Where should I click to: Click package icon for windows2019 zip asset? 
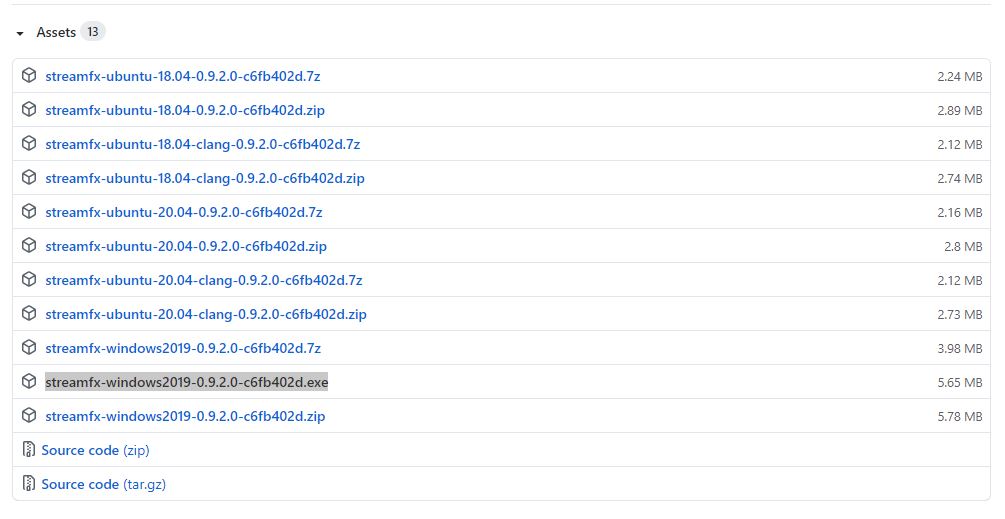(x=29, y=415)
